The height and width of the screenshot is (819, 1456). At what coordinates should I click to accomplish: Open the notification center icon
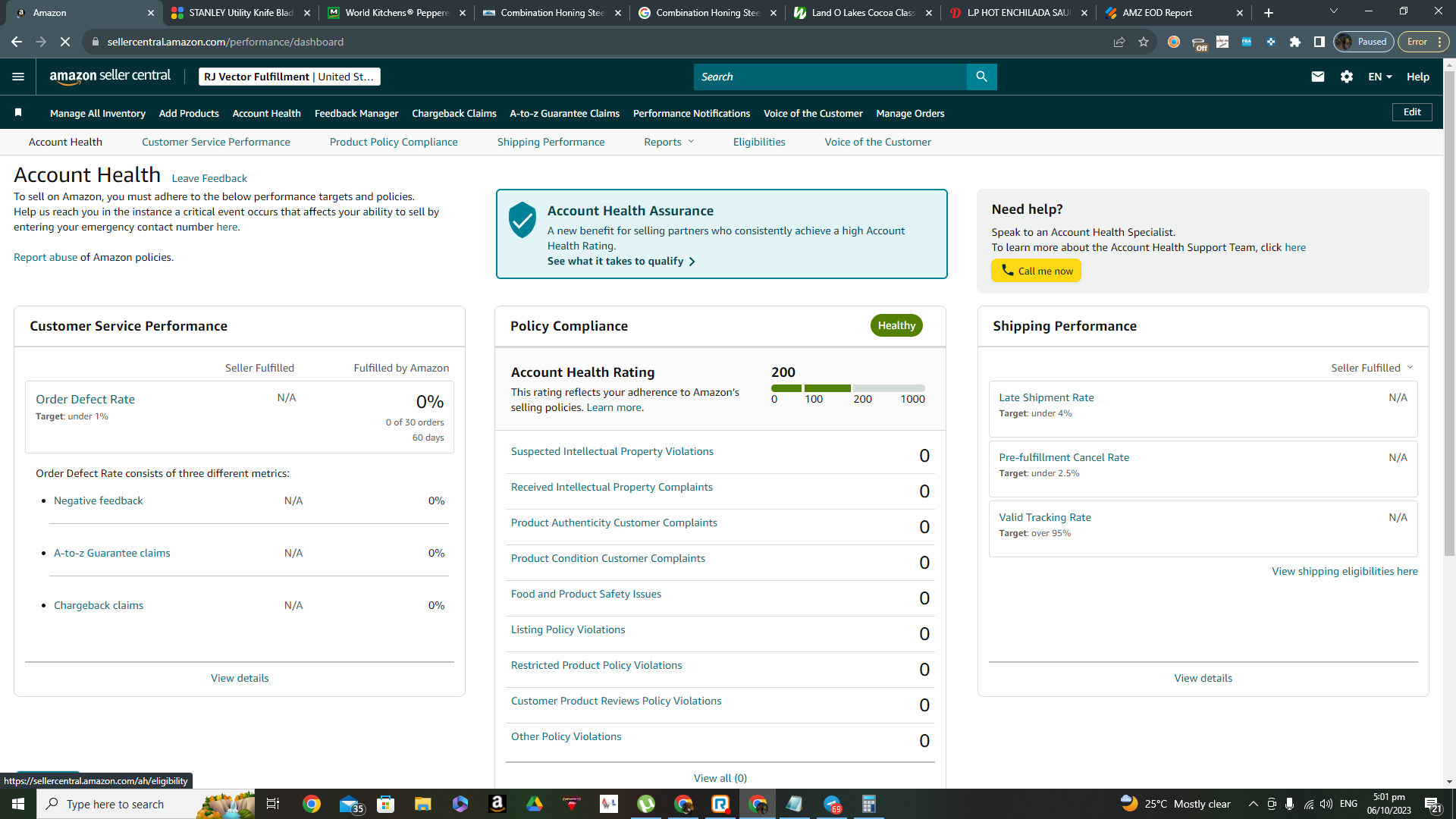click(x=1432, y=804)
